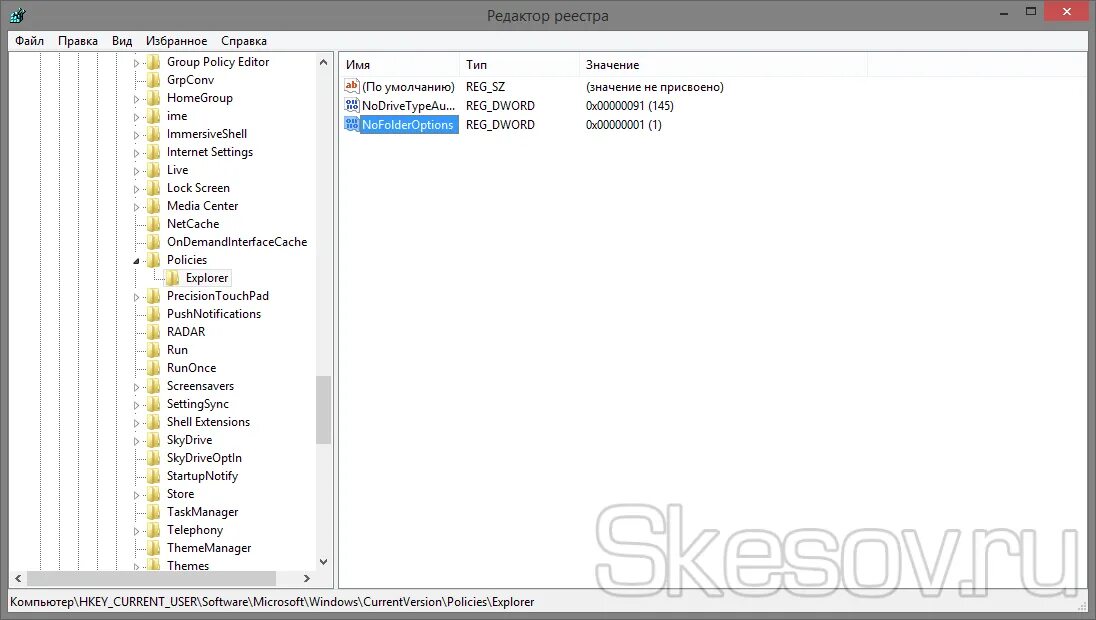Click the tree scroll up arrow

(323, 62)
